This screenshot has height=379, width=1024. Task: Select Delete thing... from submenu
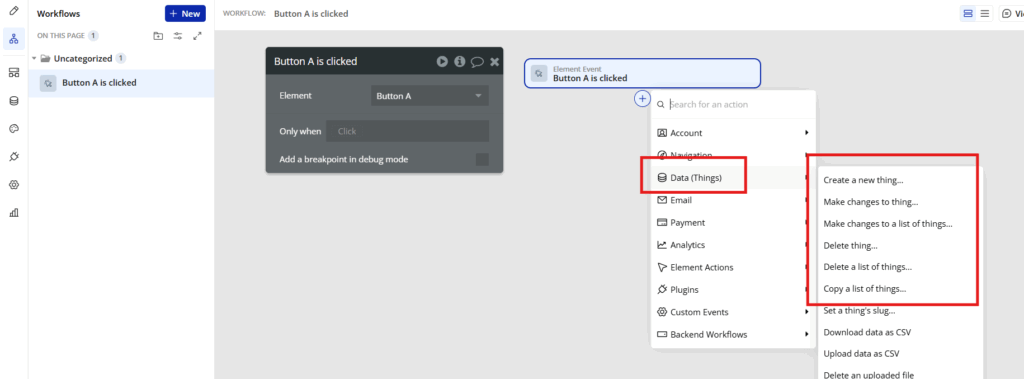tap(850, 246)
